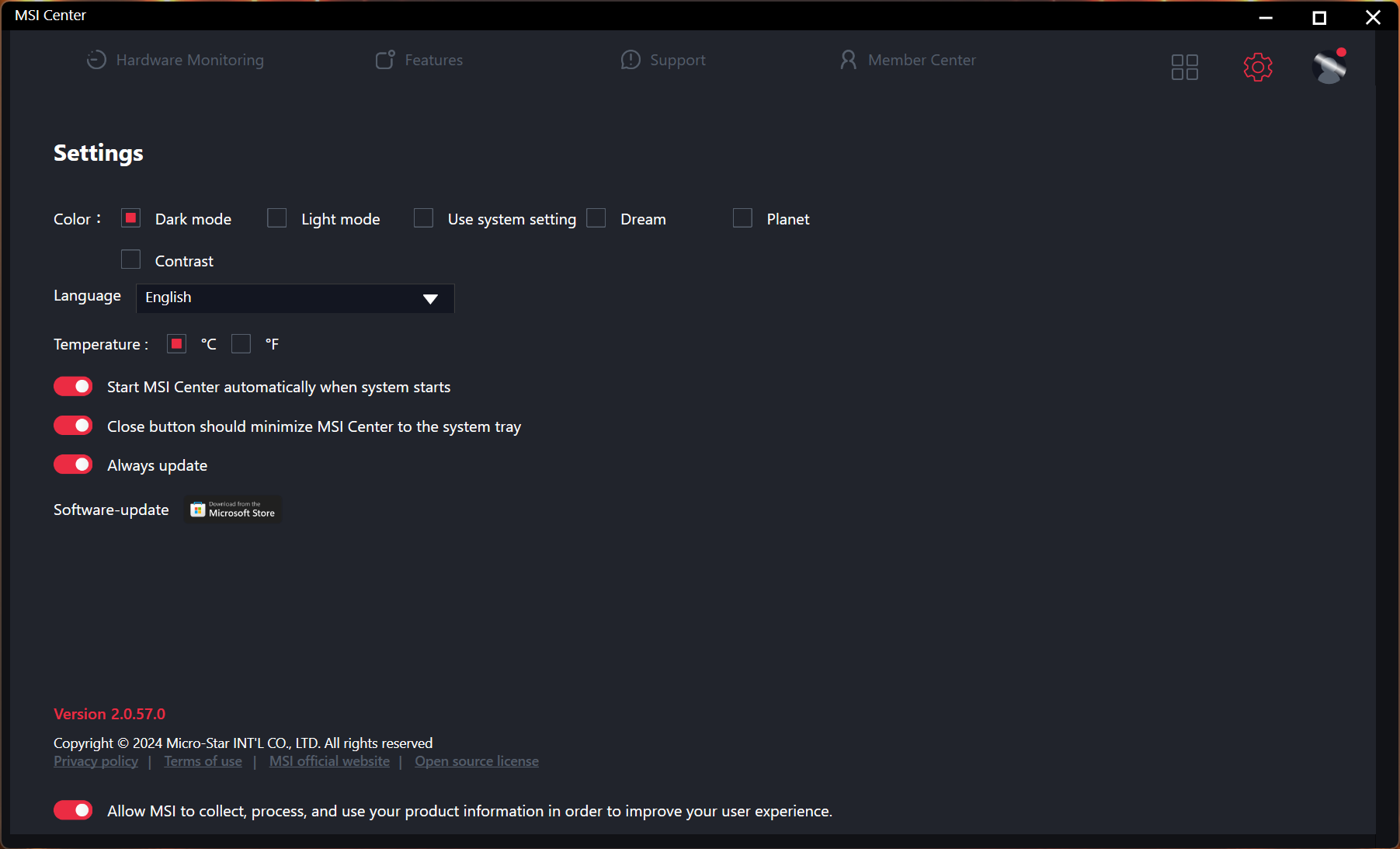Screen dimensions: 1400x849
Task: Open the Open source license link
Action: coord(476,761)
